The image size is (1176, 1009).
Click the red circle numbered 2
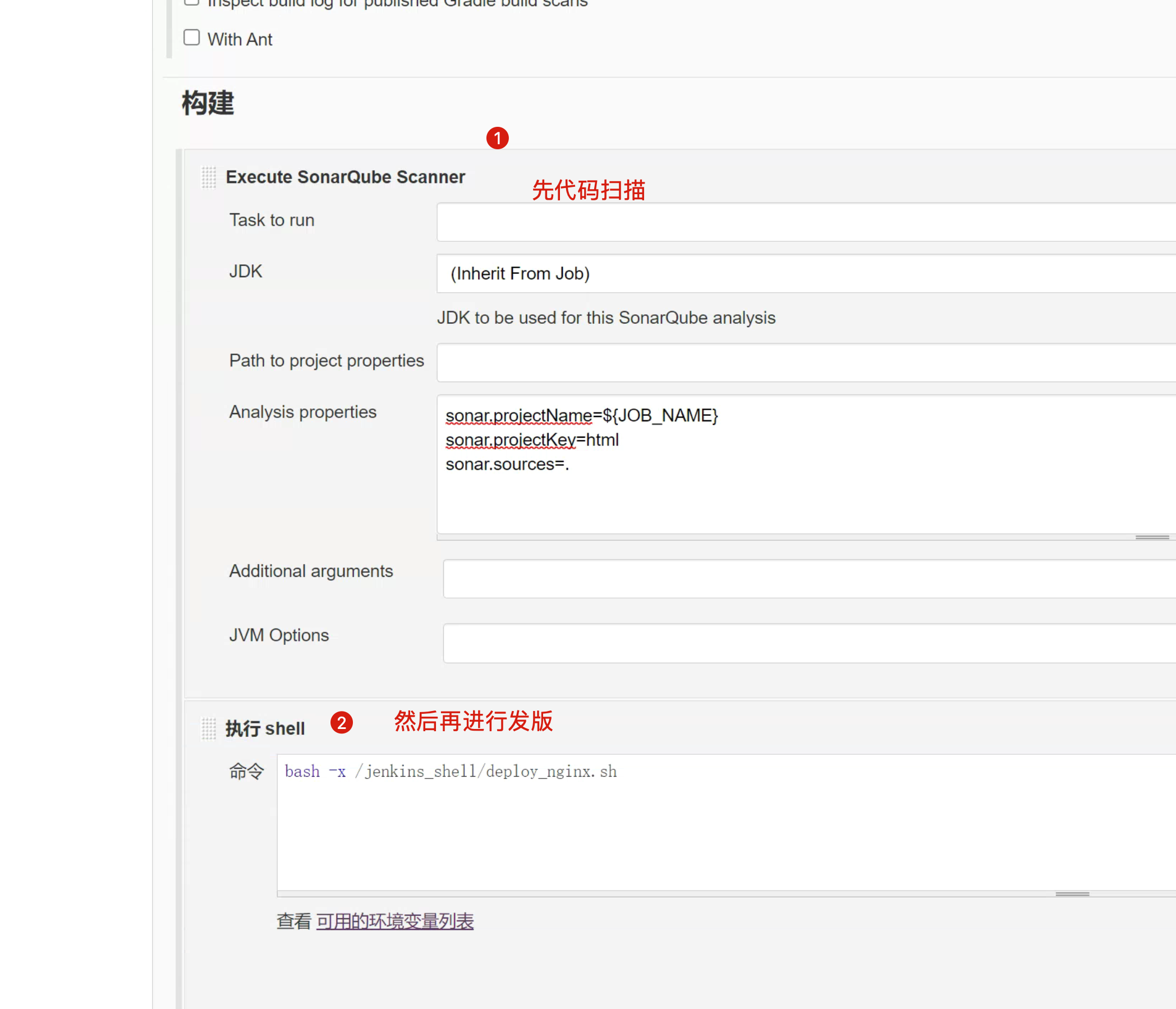pyautogui.click(x=341, y=722)
